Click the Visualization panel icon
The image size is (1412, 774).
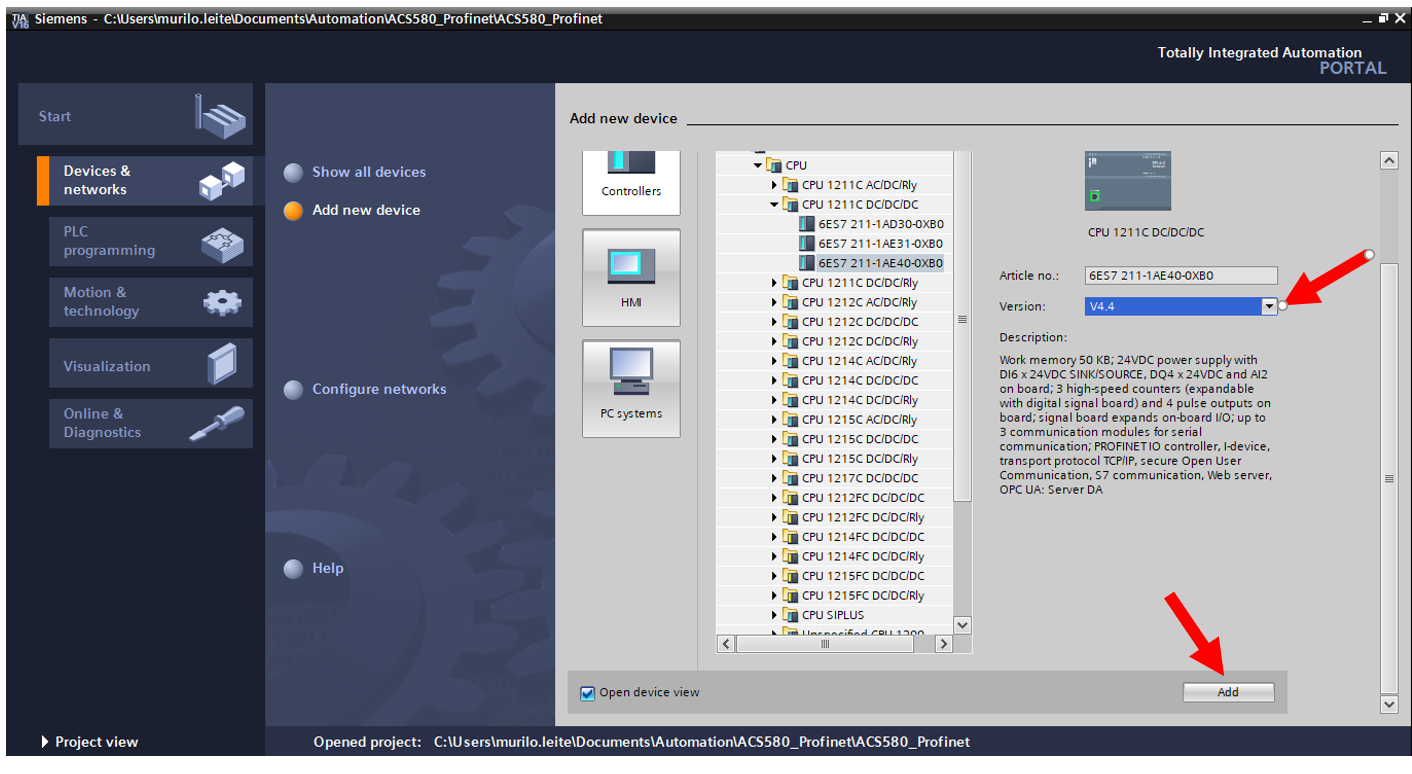point(221,364)
